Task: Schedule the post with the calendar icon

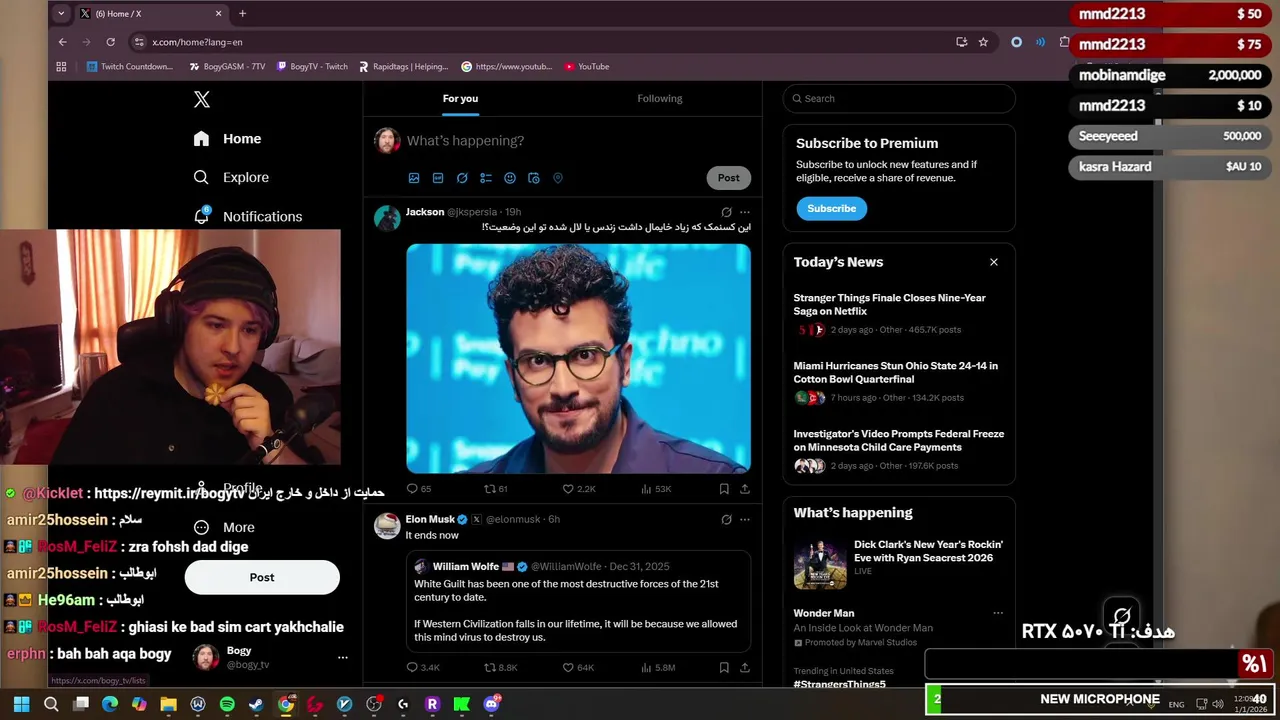Action: [534, 178]
